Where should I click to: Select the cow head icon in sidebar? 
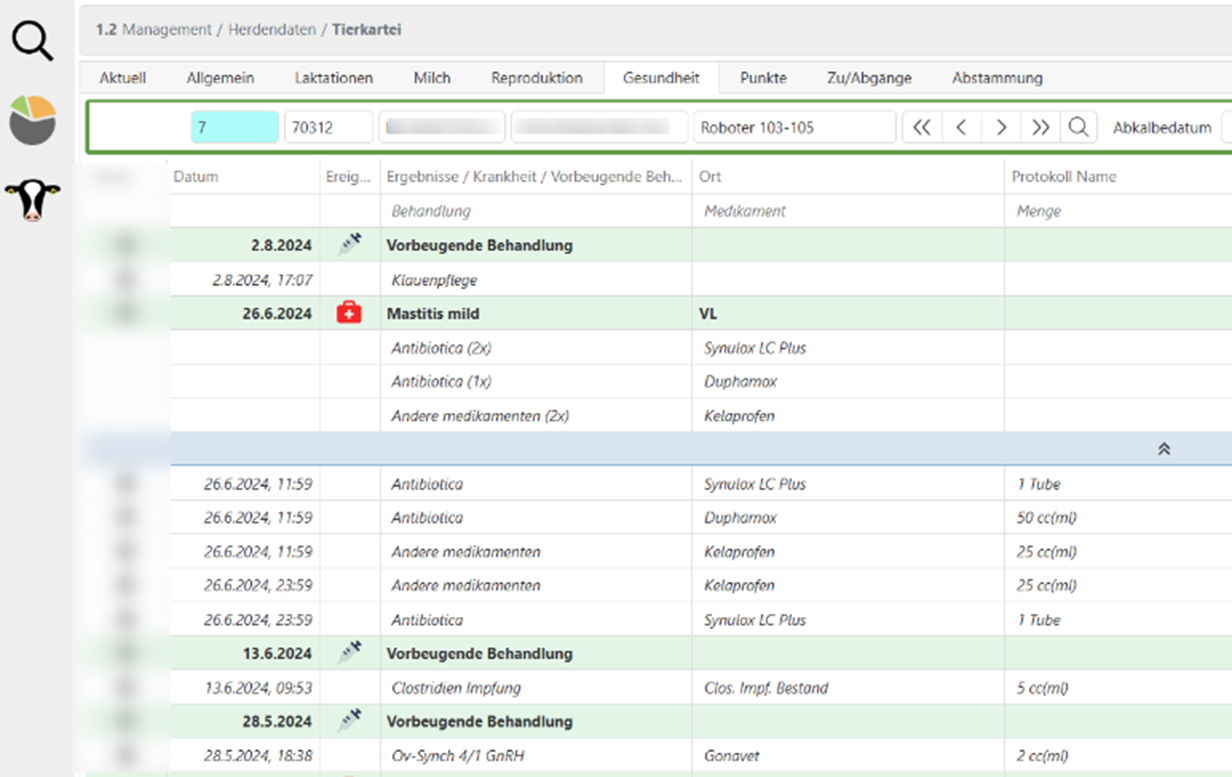click(32, 200)
